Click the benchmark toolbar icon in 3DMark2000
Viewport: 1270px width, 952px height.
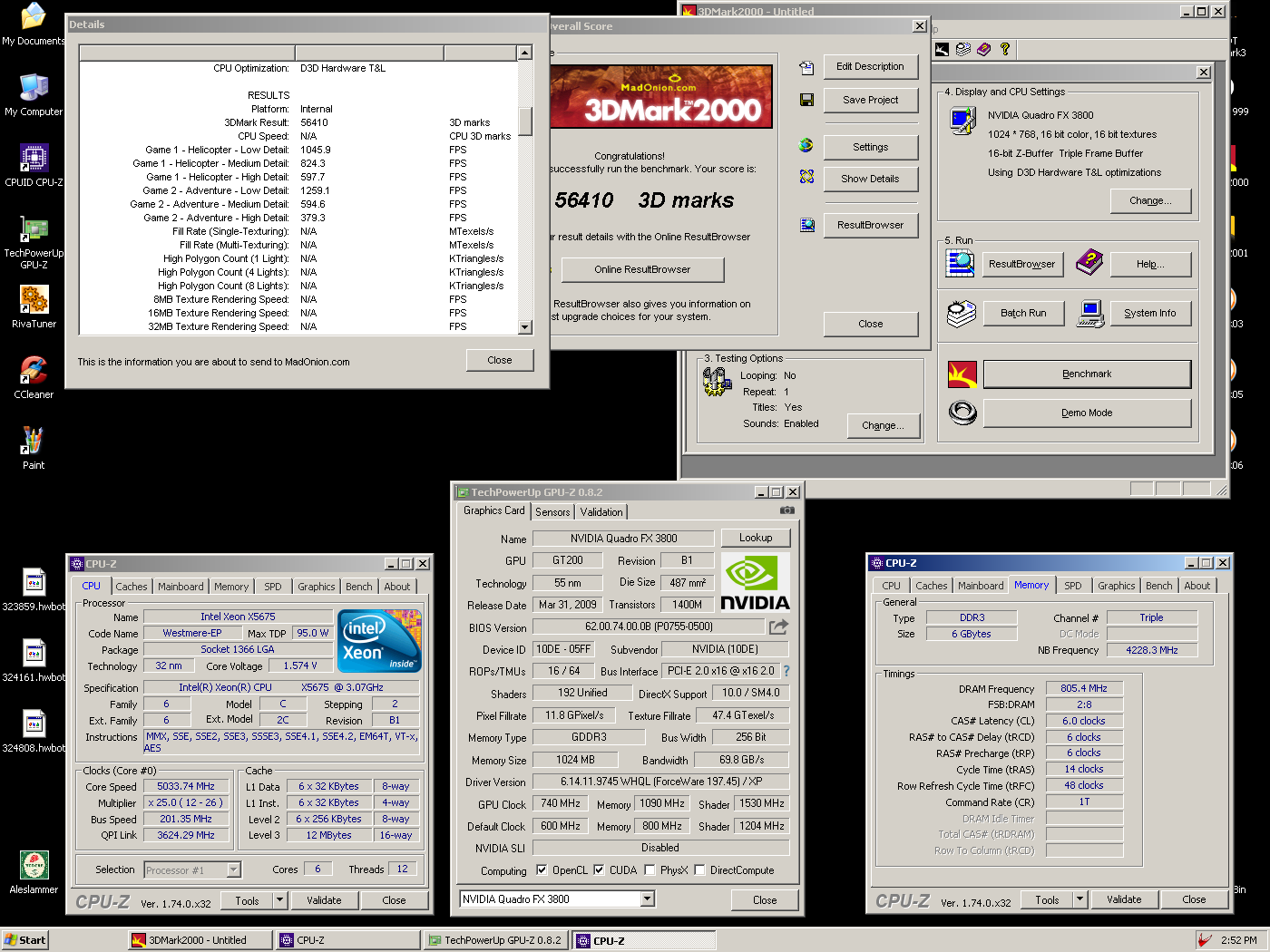[943, 49]
